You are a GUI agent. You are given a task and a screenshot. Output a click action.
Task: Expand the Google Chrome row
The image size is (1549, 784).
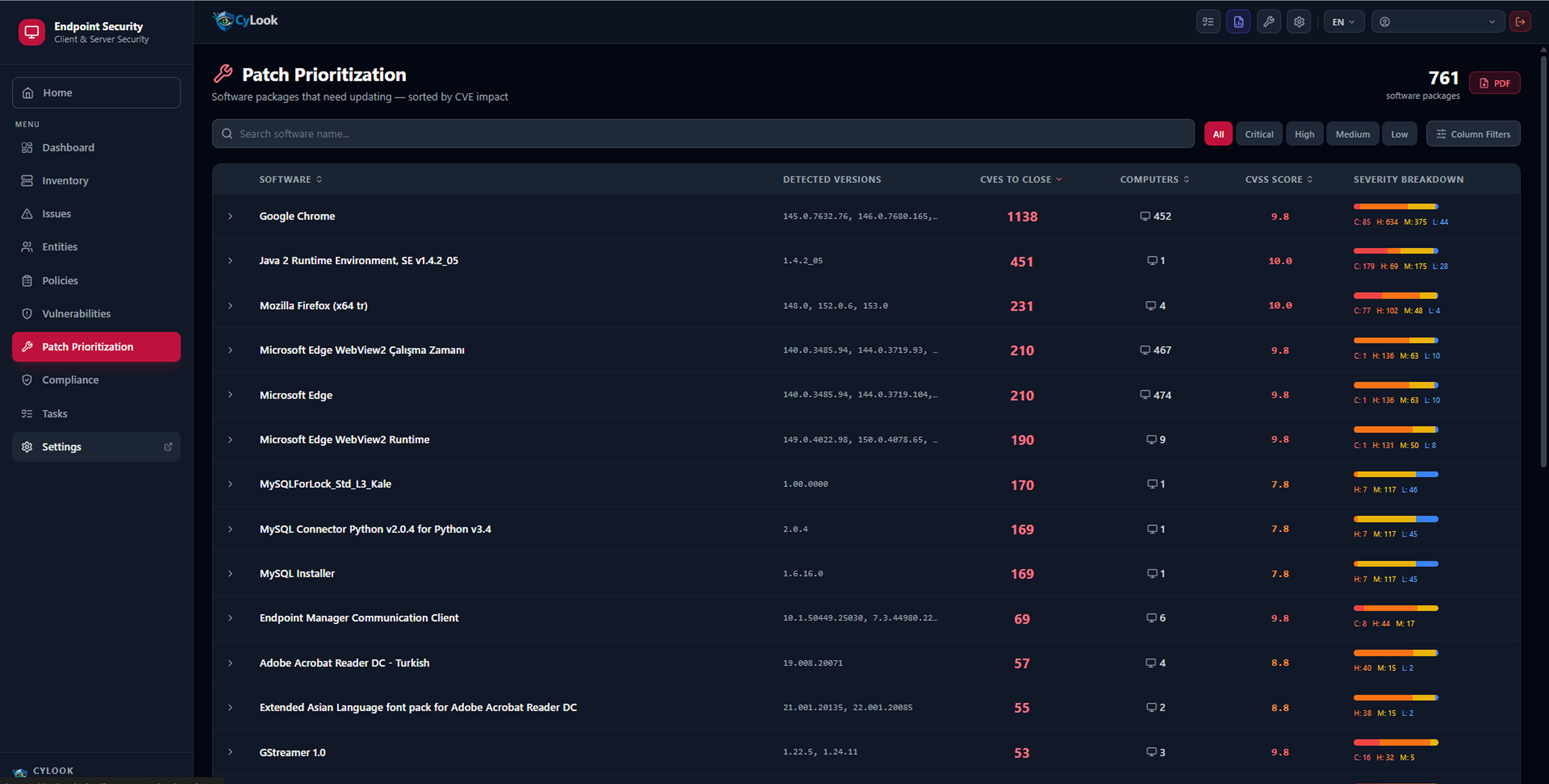[230, 217]
